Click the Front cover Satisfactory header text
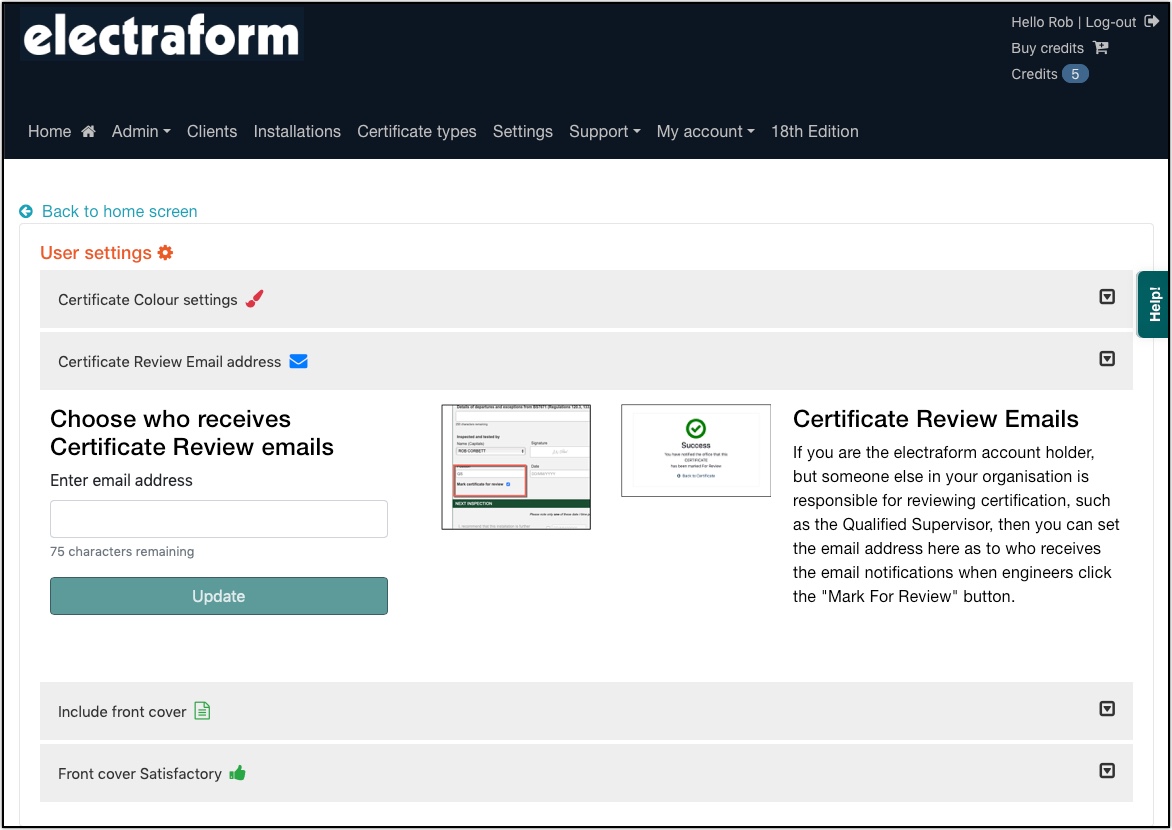The height and width of the screenshot is (830, 1172). click(x=140, y=774)
